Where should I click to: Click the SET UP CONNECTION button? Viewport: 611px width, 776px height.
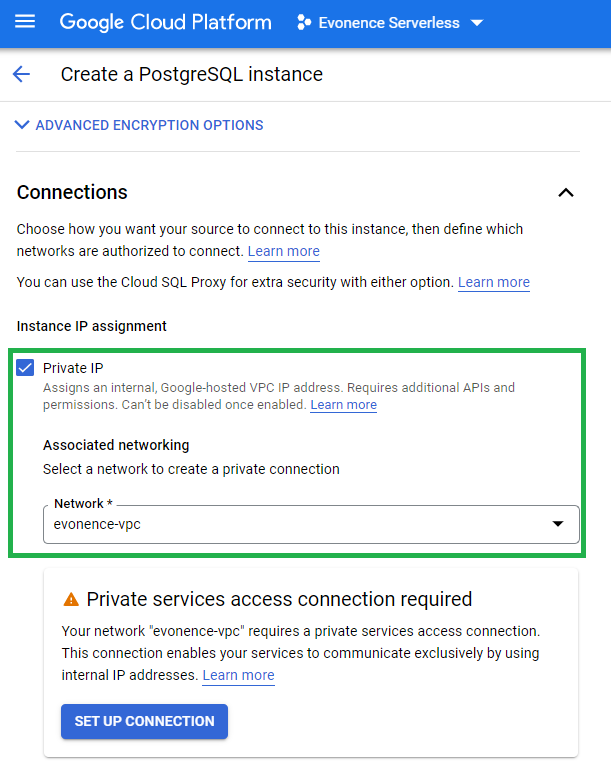point(144,721)
